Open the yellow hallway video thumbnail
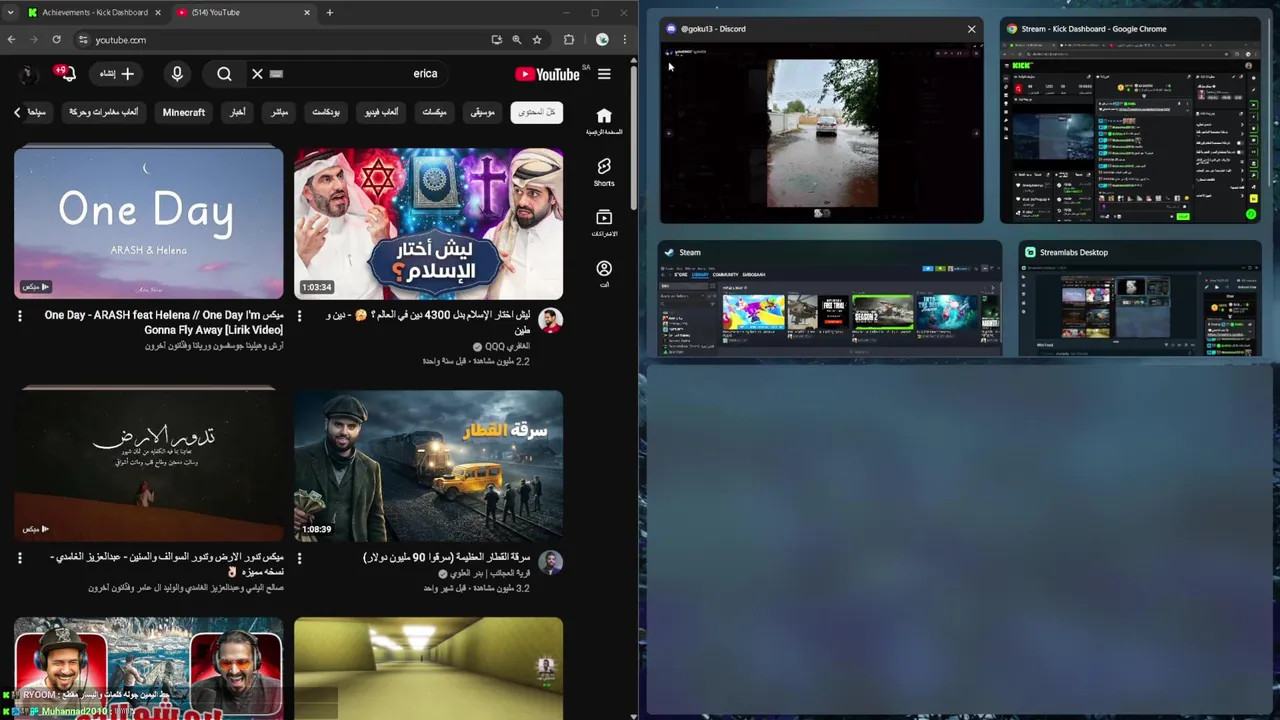The image size is (1280, 720). click(428, 668)
